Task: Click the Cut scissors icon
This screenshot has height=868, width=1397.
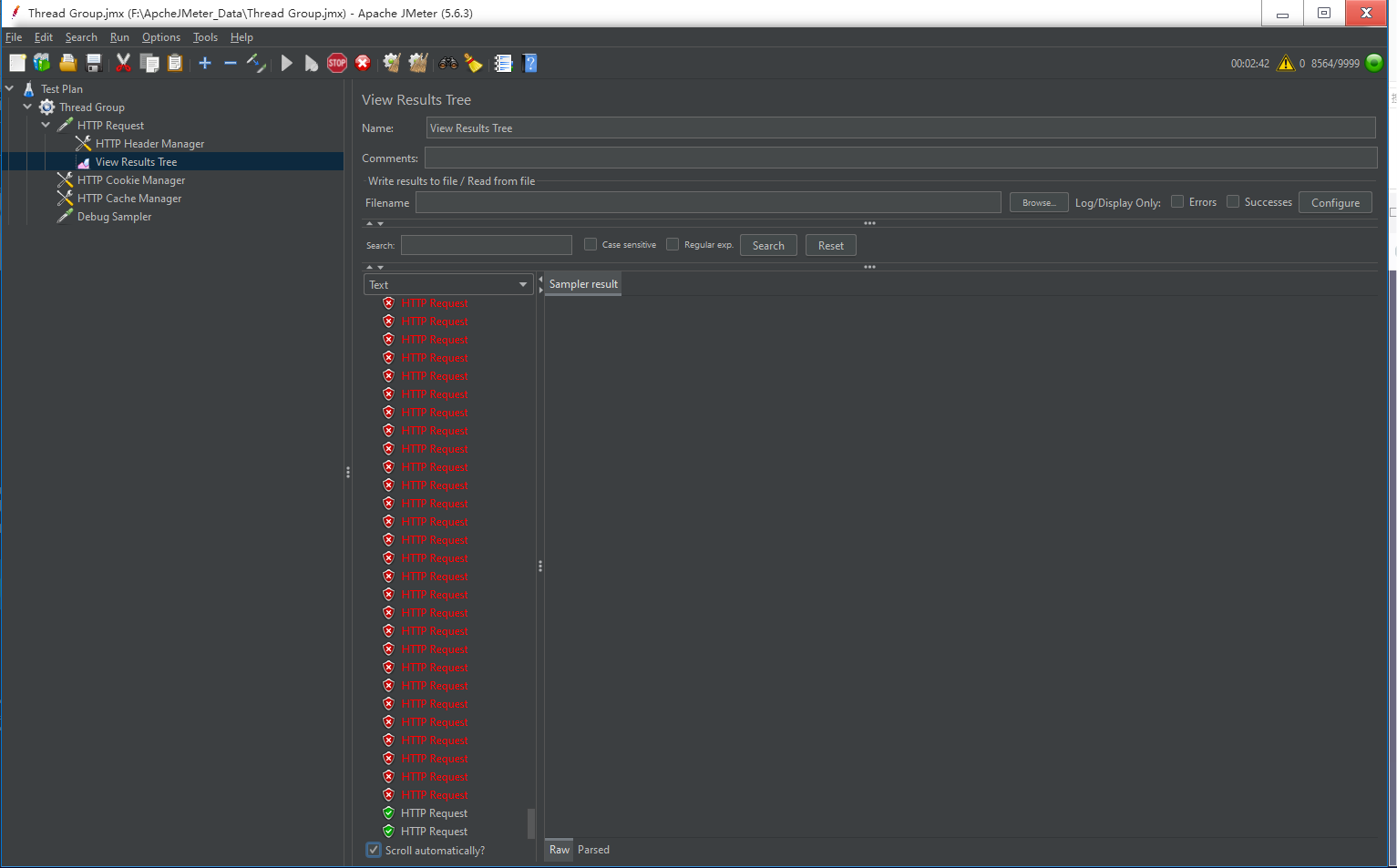Action: tap(123, 63)
